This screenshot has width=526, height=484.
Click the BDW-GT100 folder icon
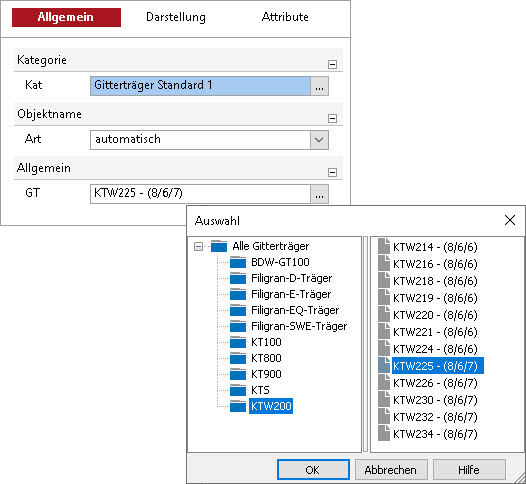coord(238,262)
